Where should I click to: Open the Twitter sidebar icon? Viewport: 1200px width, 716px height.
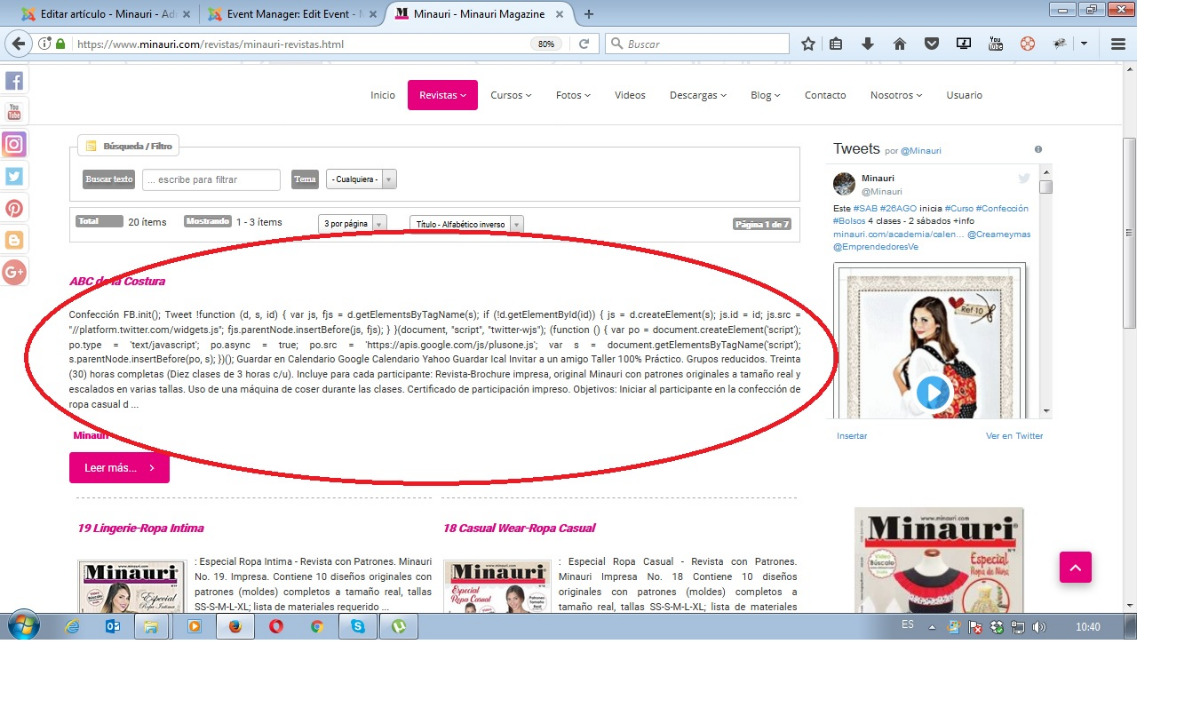[14, 176]
